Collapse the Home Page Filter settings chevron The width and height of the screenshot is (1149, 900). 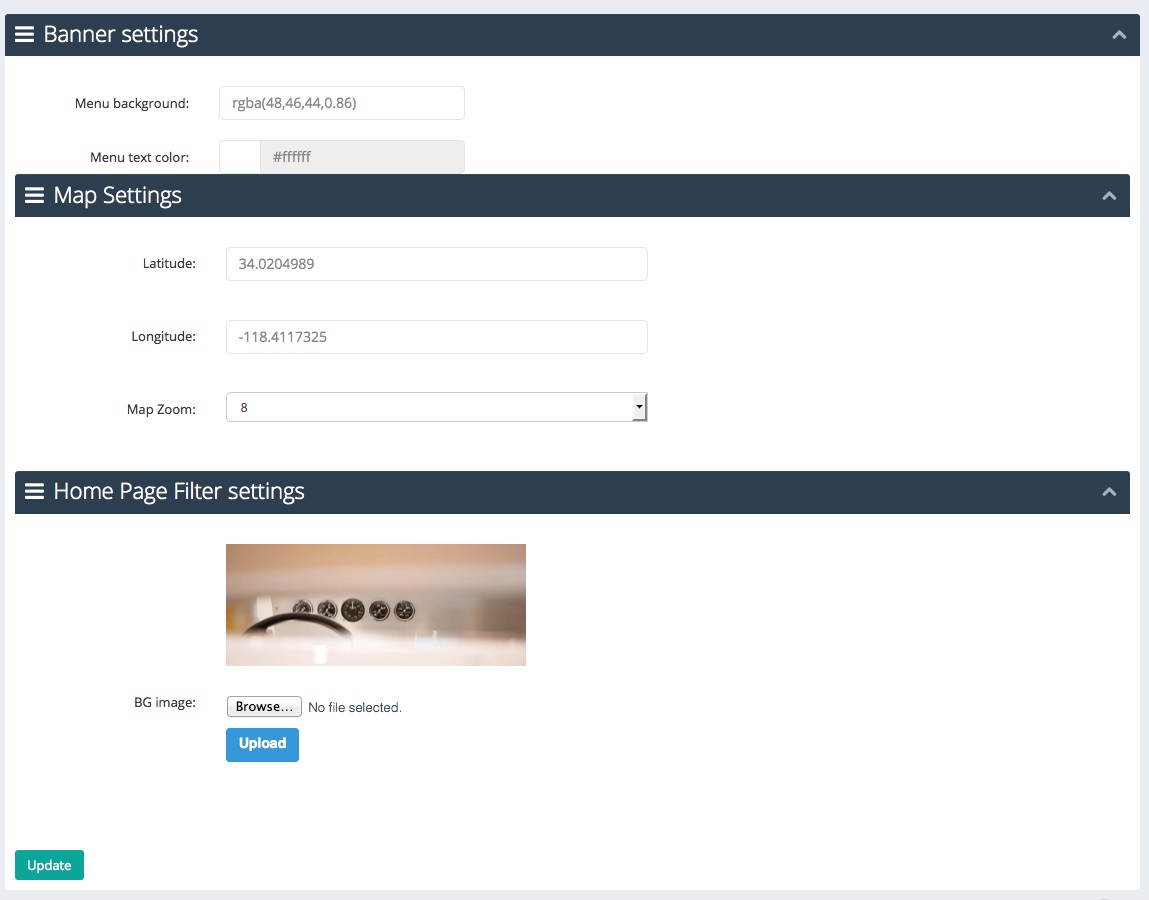pos(1109,492)
